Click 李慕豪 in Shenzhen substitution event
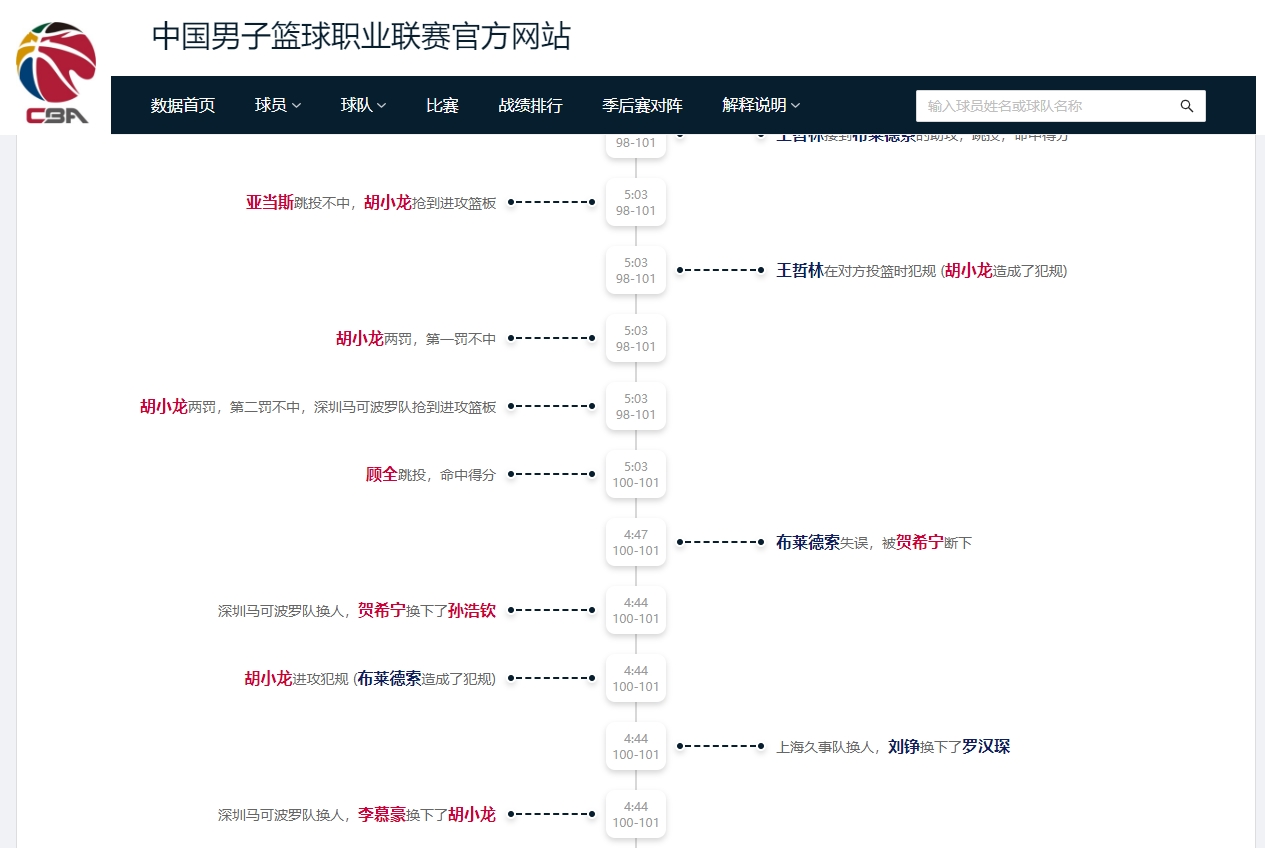The image size is (1265, 848). coord(381,814)
